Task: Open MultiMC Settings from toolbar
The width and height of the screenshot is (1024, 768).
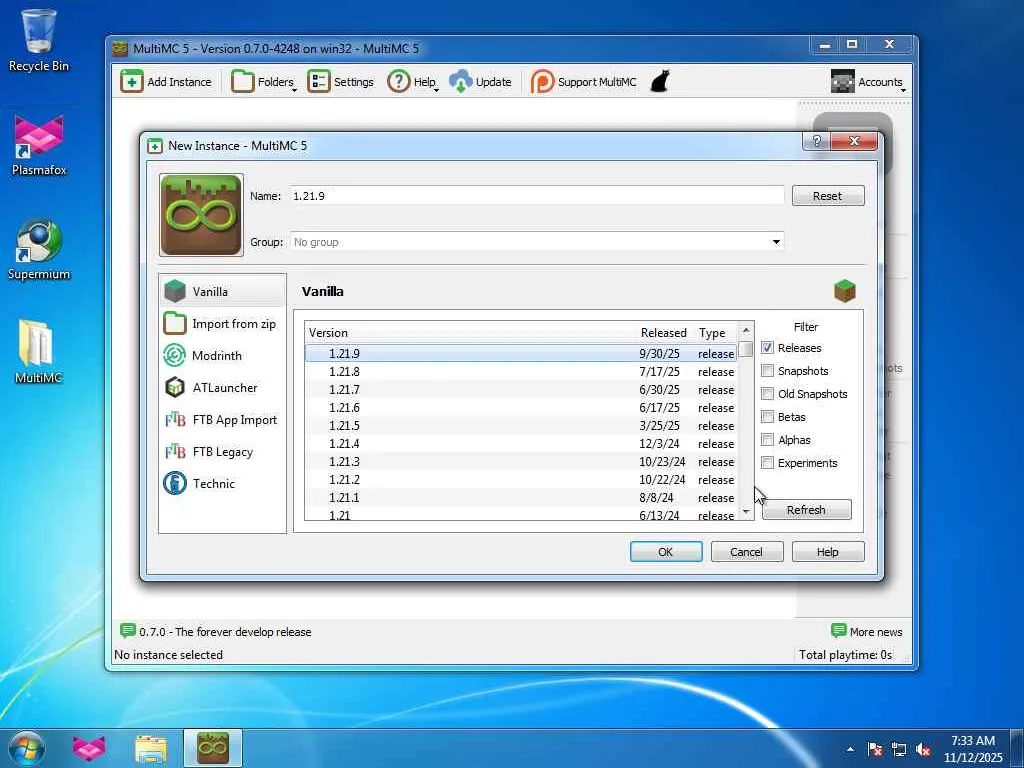Action: click(340, 82)
